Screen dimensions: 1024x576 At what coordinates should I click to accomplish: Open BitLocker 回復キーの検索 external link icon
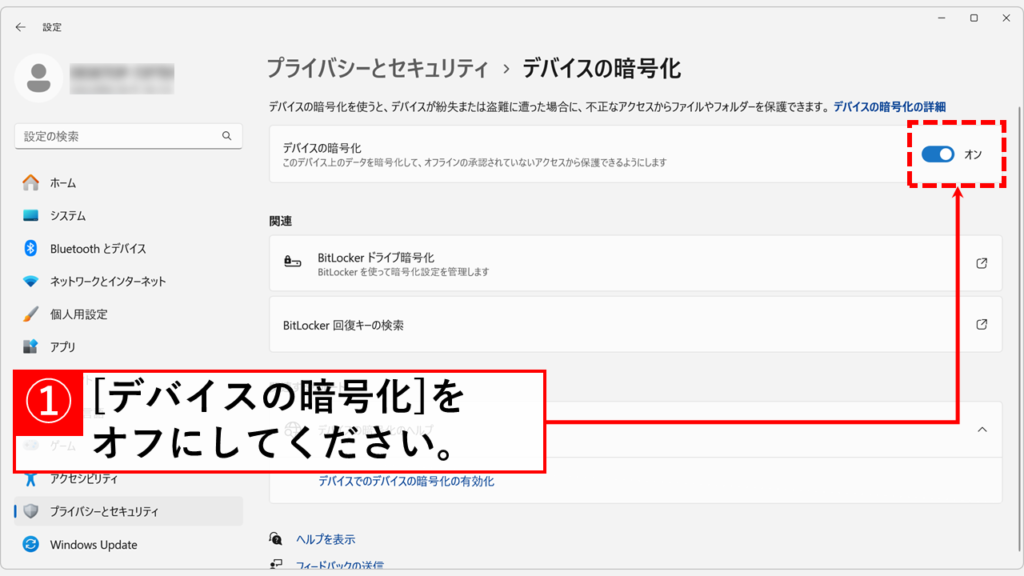981,325
